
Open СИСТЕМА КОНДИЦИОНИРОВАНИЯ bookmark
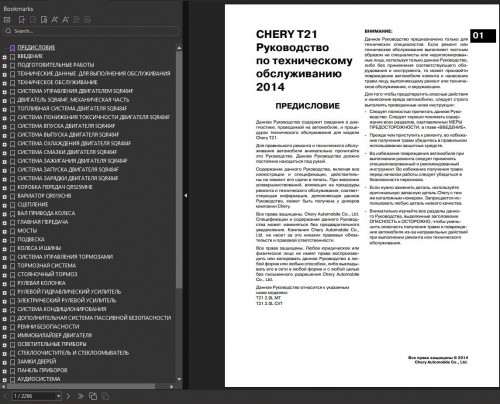[62, 309]
